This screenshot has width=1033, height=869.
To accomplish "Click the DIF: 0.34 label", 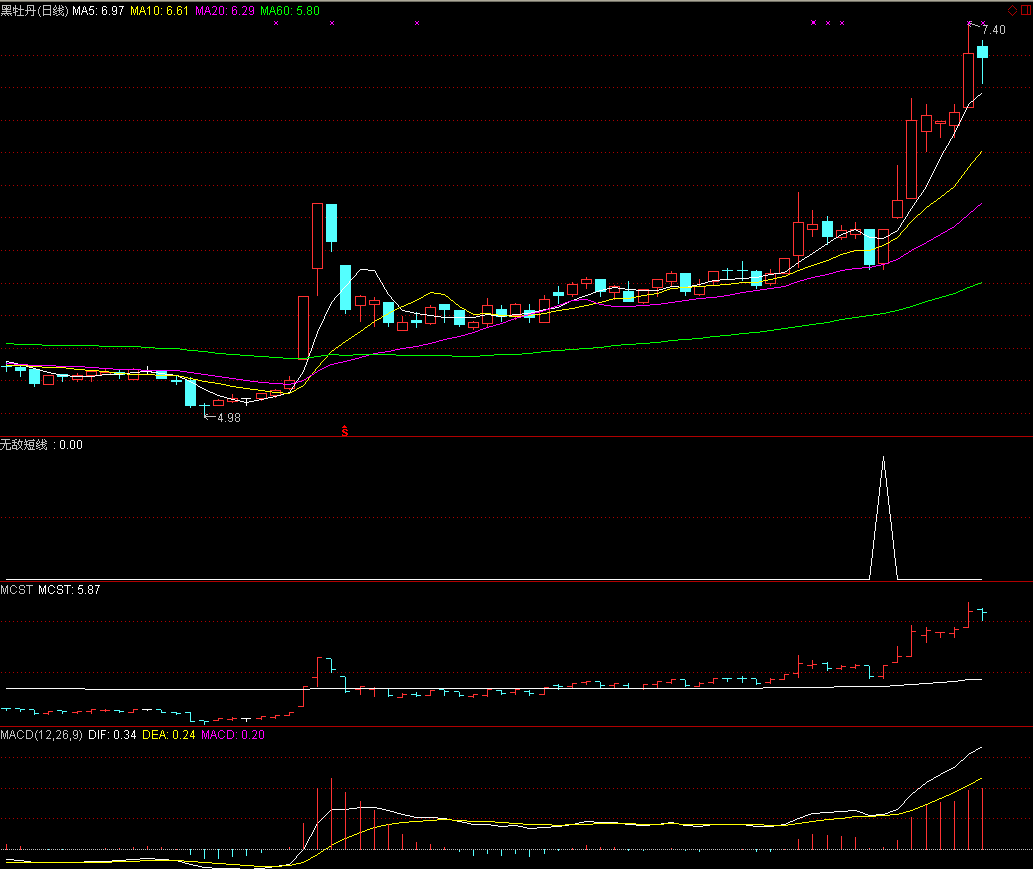I will [112, 735].
